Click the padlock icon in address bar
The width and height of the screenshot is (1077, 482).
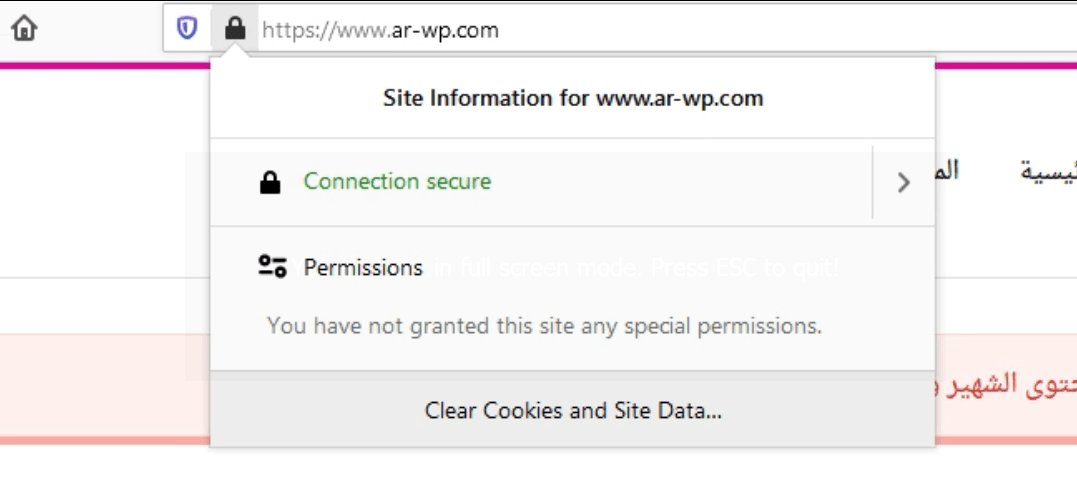pyautogui.click(x=235, y=29)
